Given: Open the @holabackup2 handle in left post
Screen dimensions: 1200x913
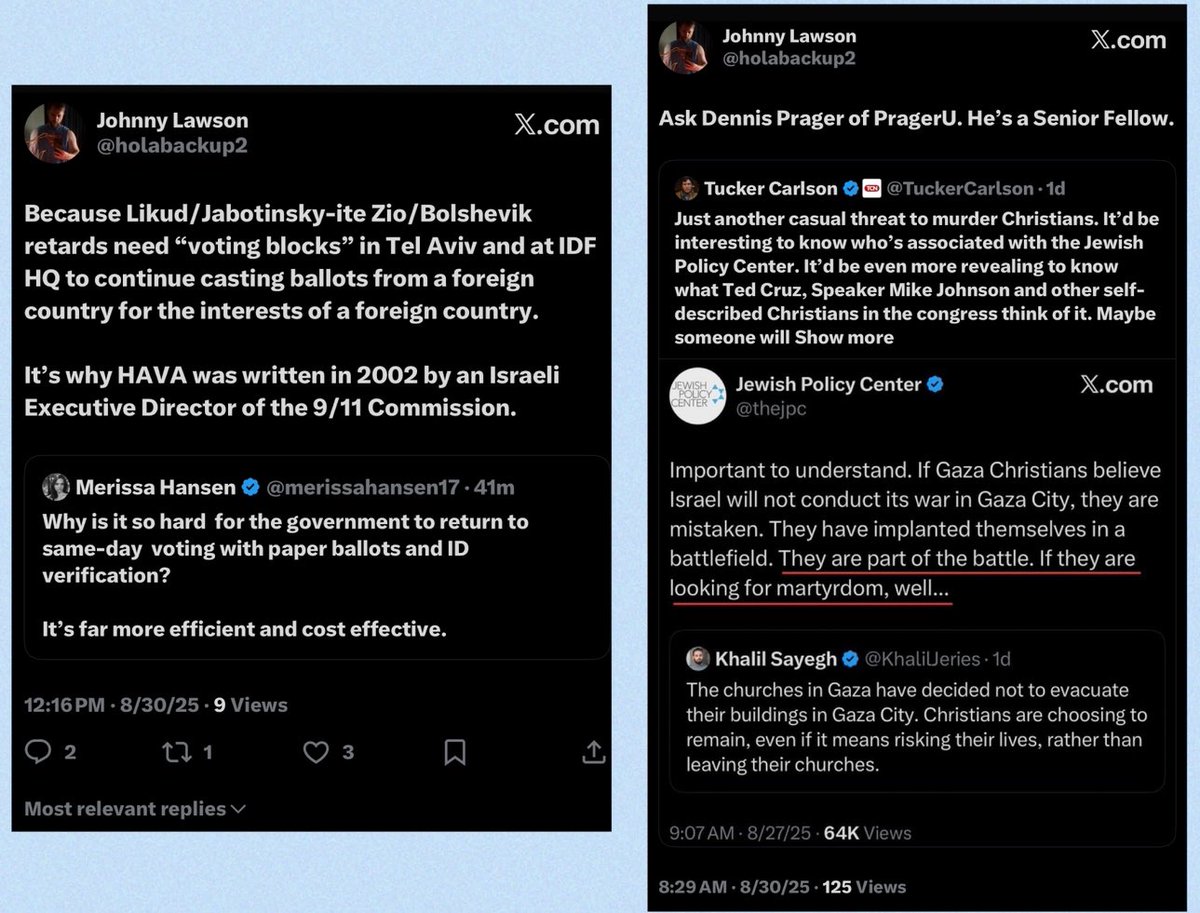Looking at the screenshot, I should click(x=172, y=146).
